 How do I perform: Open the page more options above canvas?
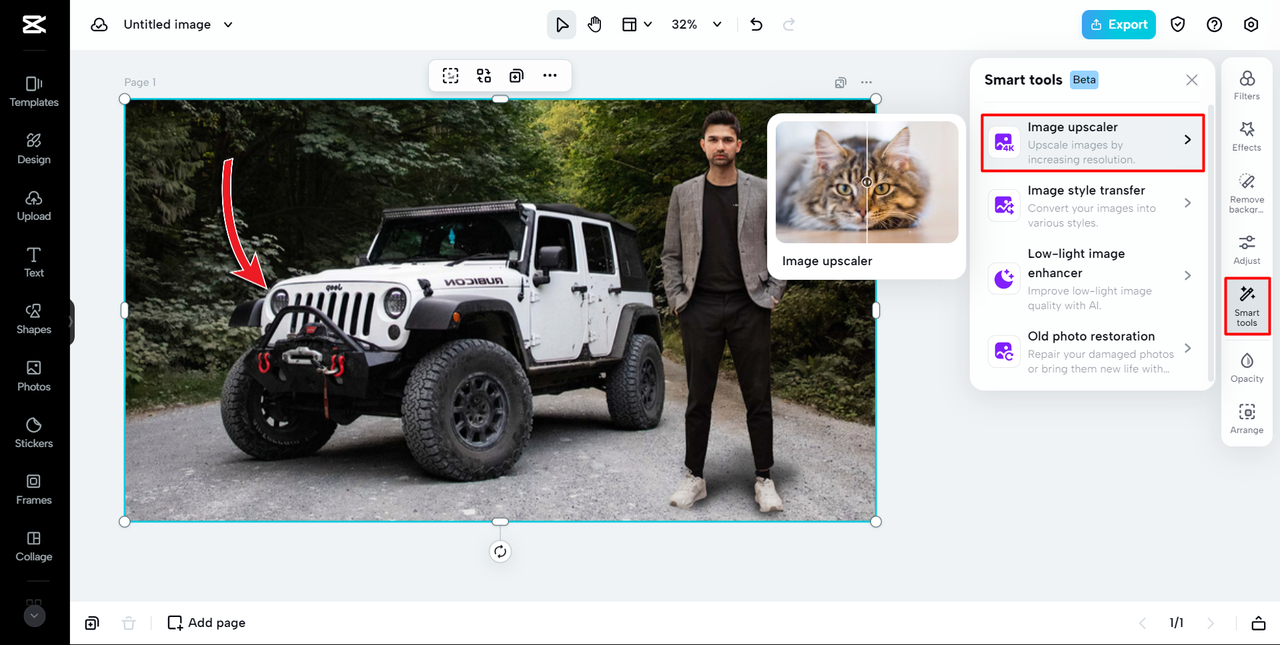866,82
